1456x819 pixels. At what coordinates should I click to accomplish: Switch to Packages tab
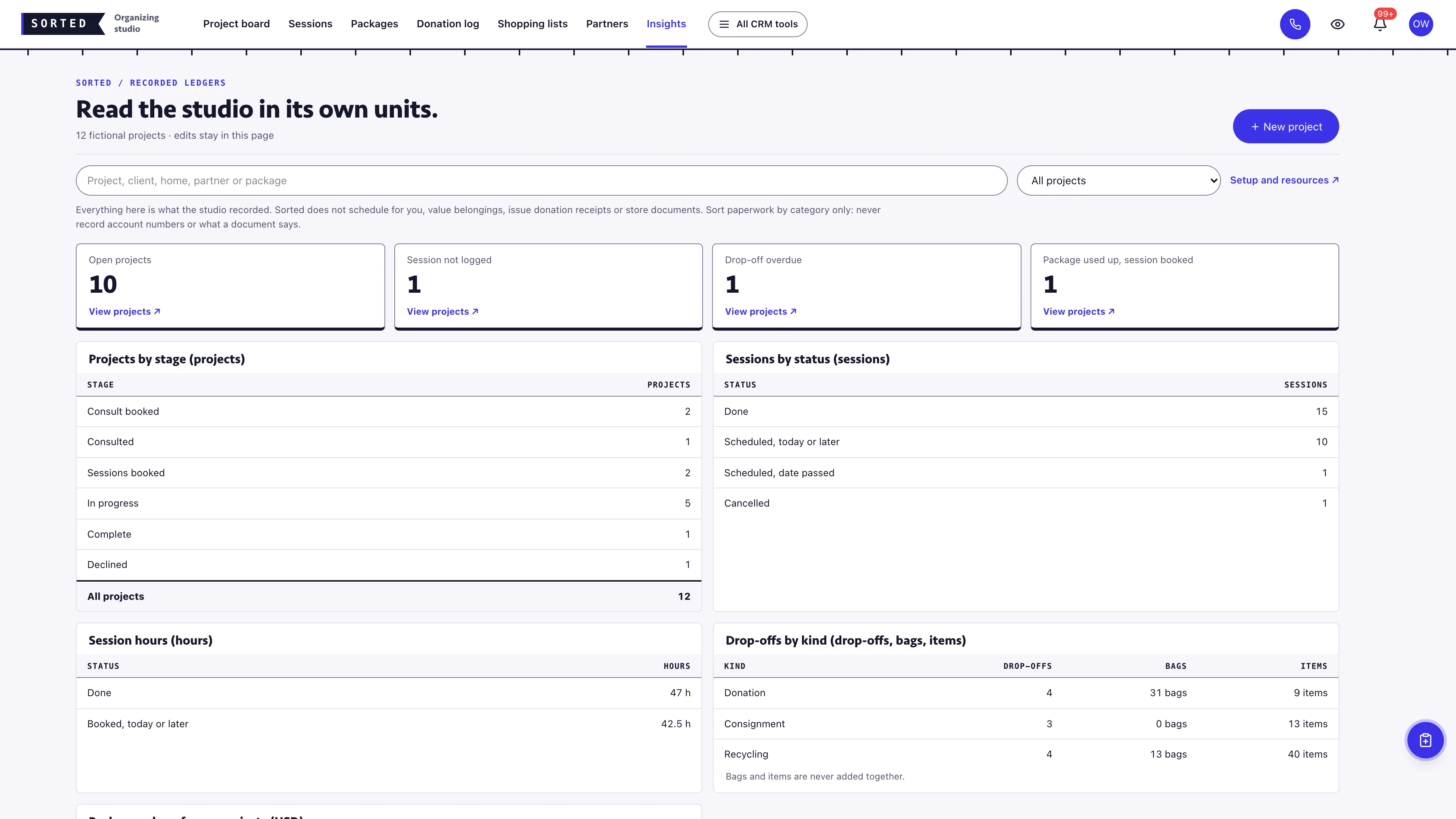(x=374, y=24)
